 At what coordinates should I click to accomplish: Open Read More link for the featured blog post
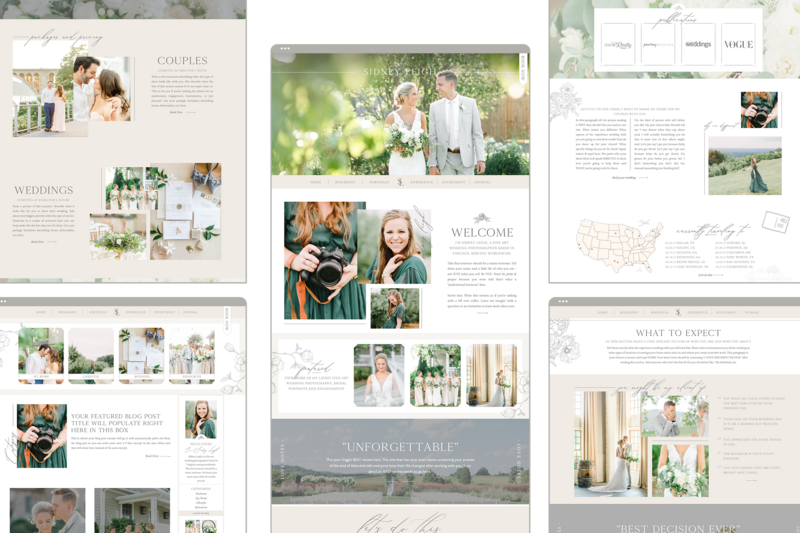[x=151, y=456]
